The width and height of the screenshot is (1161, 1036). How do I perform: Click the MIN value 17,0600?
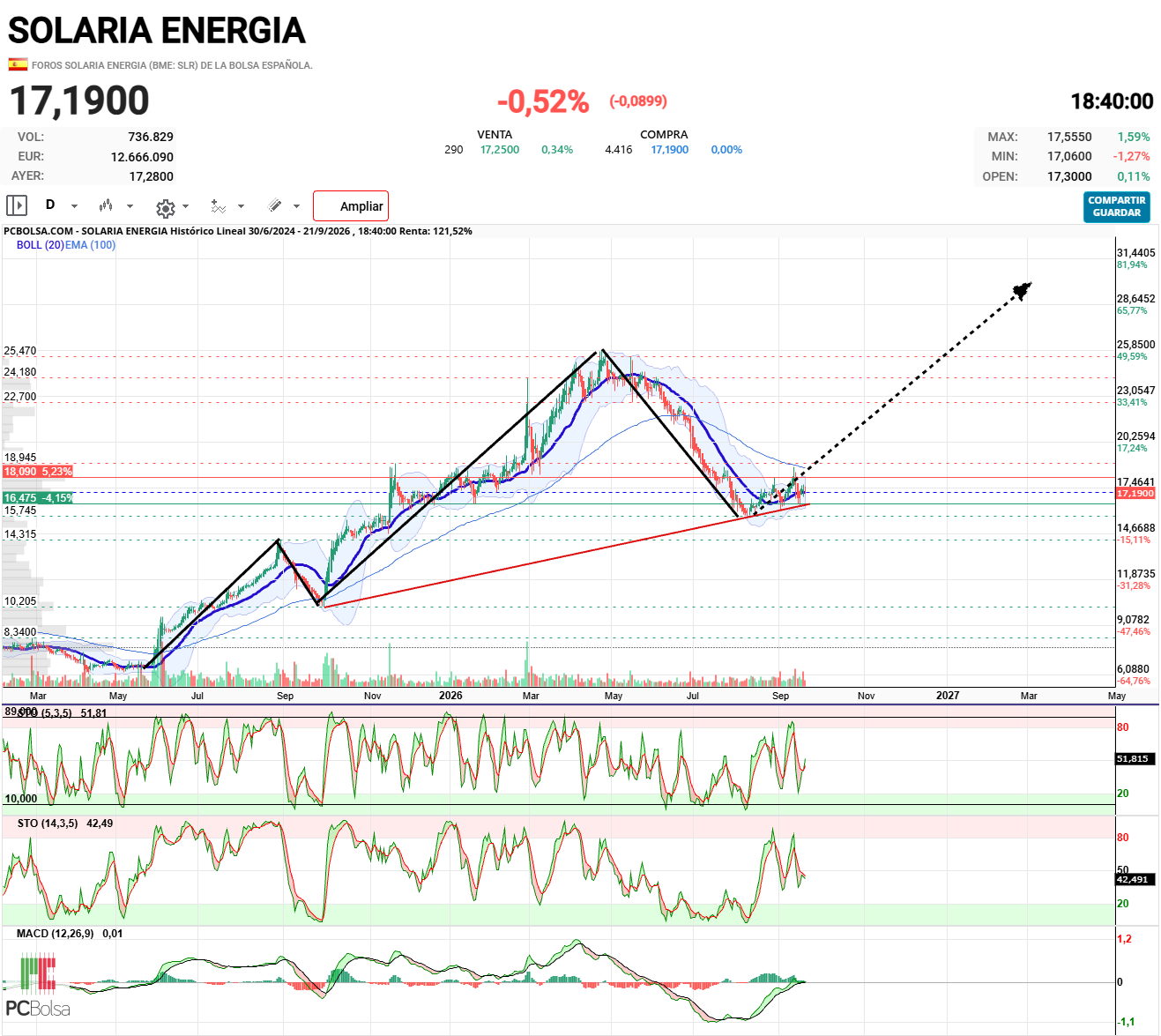pos(1069,156)
